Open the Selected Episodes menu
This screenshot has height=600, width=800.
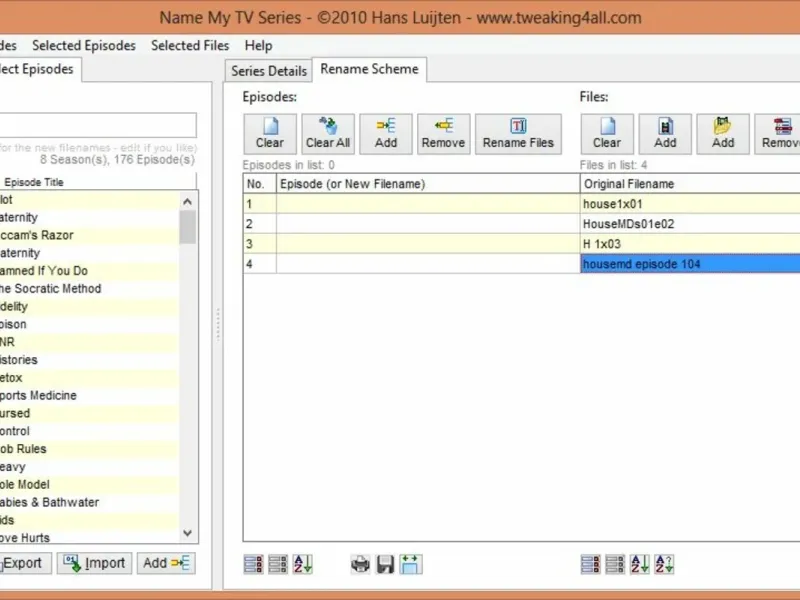point(84,45)
